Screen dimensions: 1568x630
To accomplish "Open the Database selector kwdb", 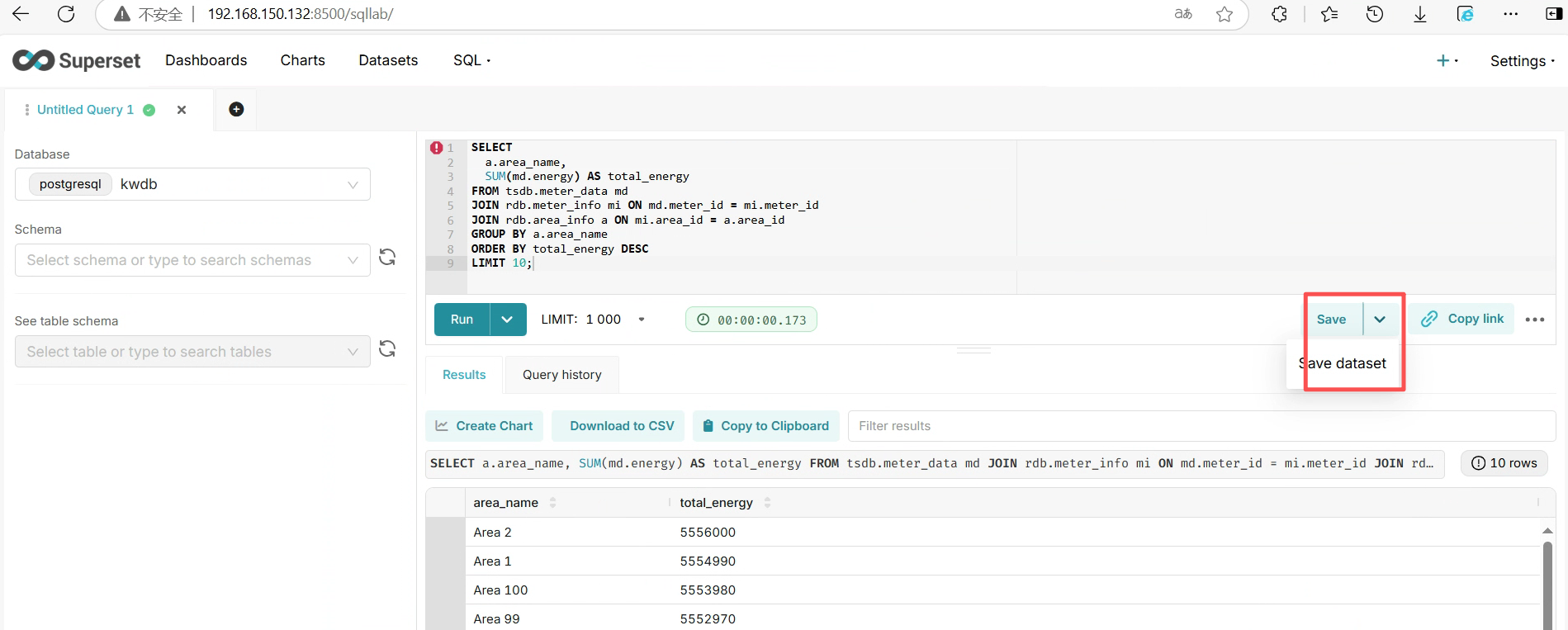I will pos(192,184).
